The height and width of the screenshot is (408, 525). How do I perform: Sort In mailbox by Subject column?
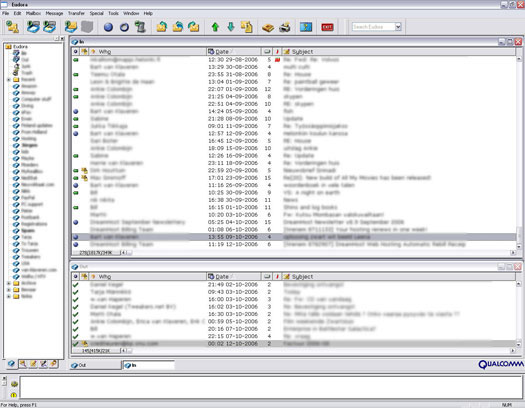point(398,52)
